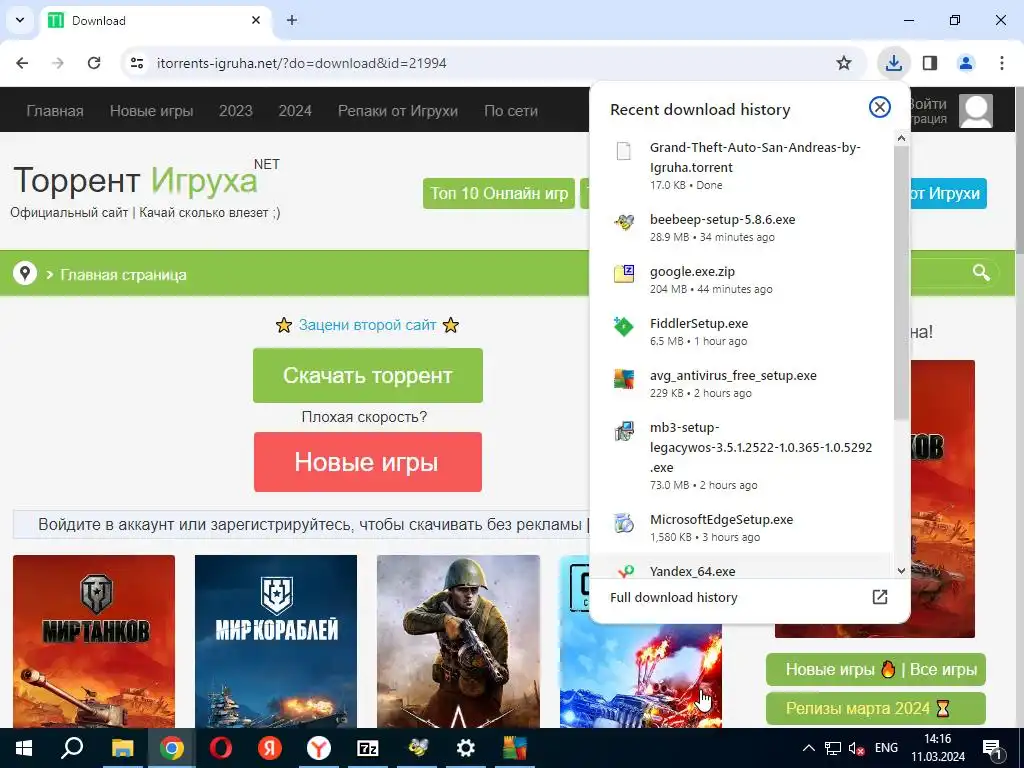
Task: Click the browser back arrow
Action: tap(22, 63)
